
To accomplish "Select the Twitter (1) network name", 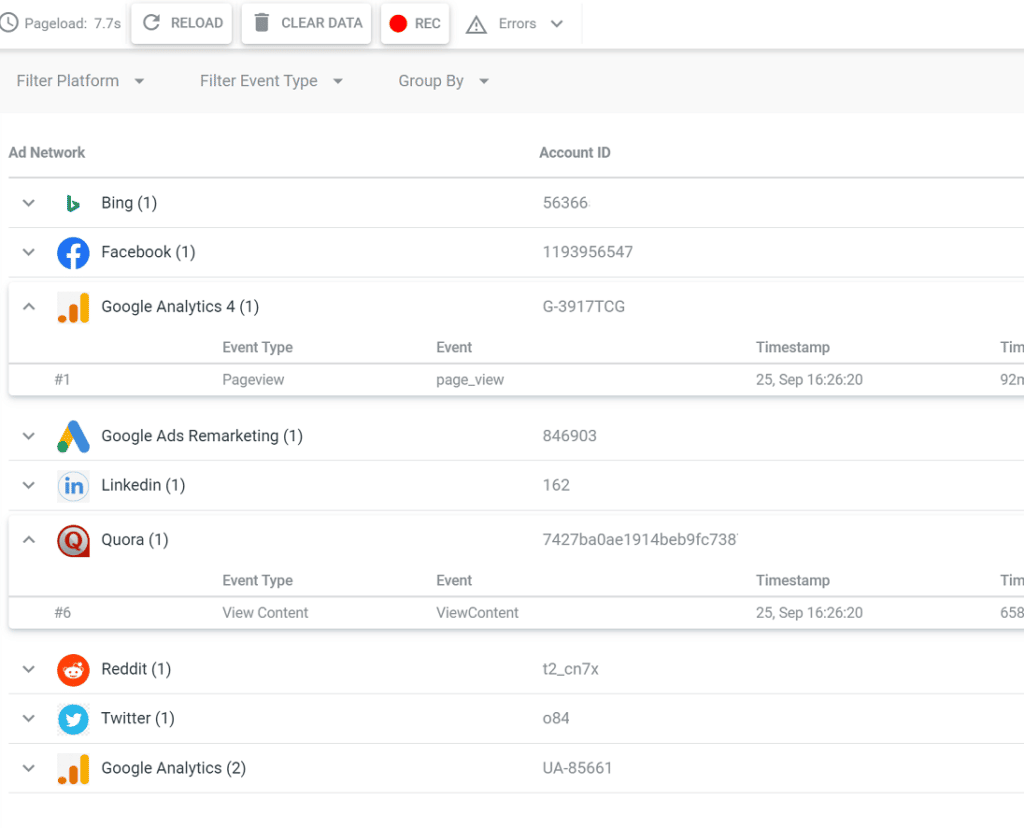I will (x=138, y=718).
